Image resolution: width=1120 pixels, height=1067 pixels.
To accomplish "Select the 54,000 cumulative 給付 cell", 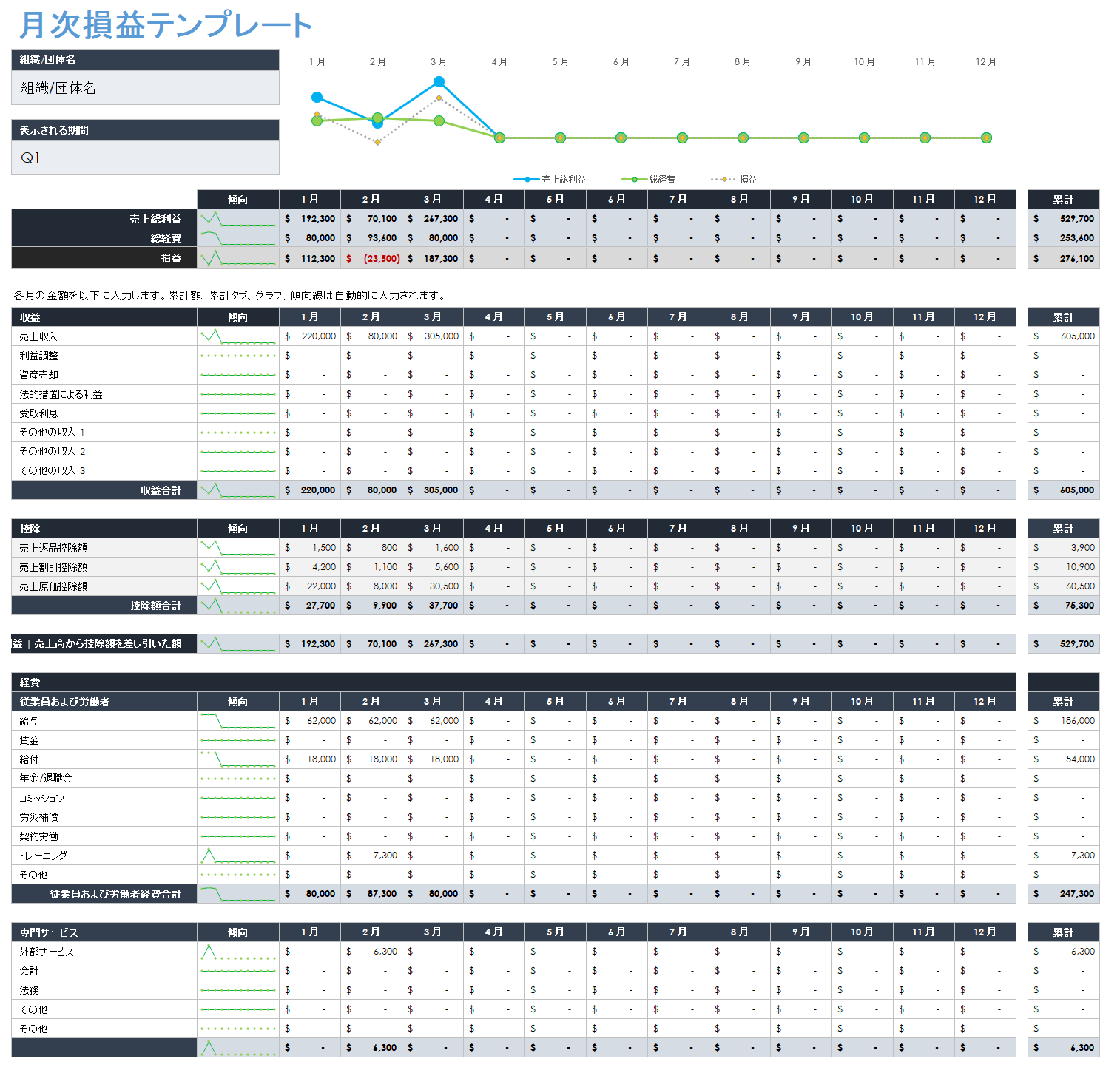I will pos(1063,759).
